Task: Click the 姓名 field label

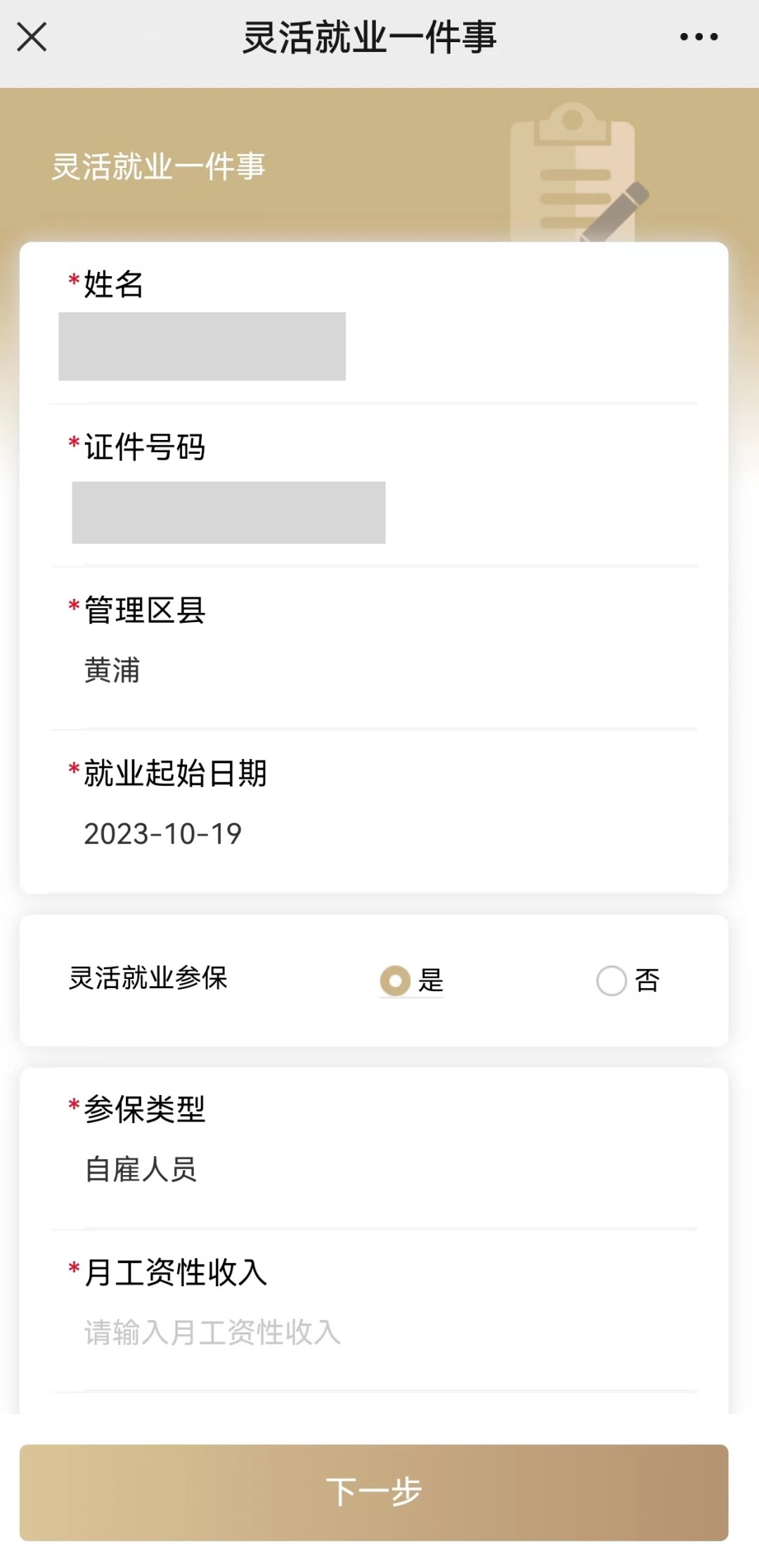Action: pyautogui.click(x=113, y=285)
